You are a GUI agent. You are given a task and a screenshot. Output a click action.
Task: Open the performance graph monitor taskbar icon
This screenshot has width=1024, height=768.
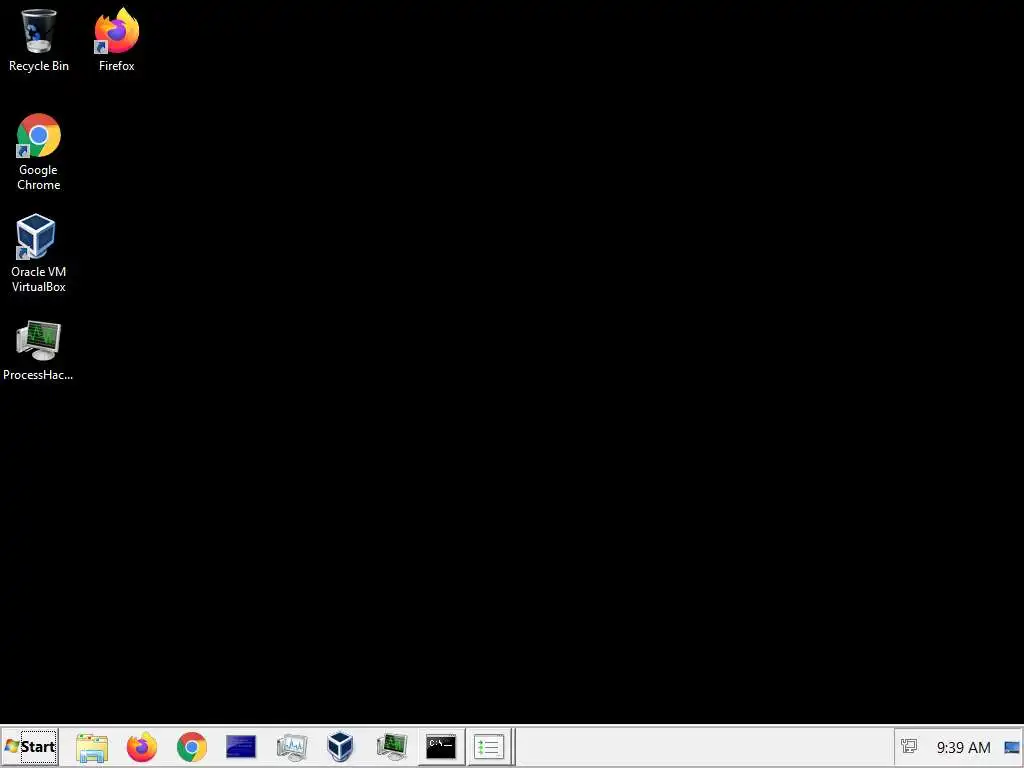291,747
